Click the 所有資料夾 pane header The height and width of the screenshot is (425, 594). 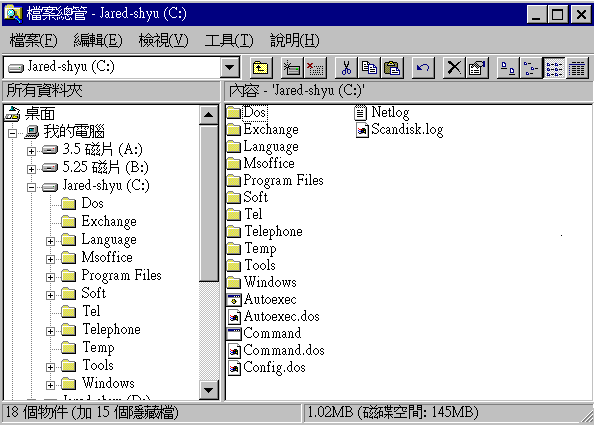click(x=111, y=91)
